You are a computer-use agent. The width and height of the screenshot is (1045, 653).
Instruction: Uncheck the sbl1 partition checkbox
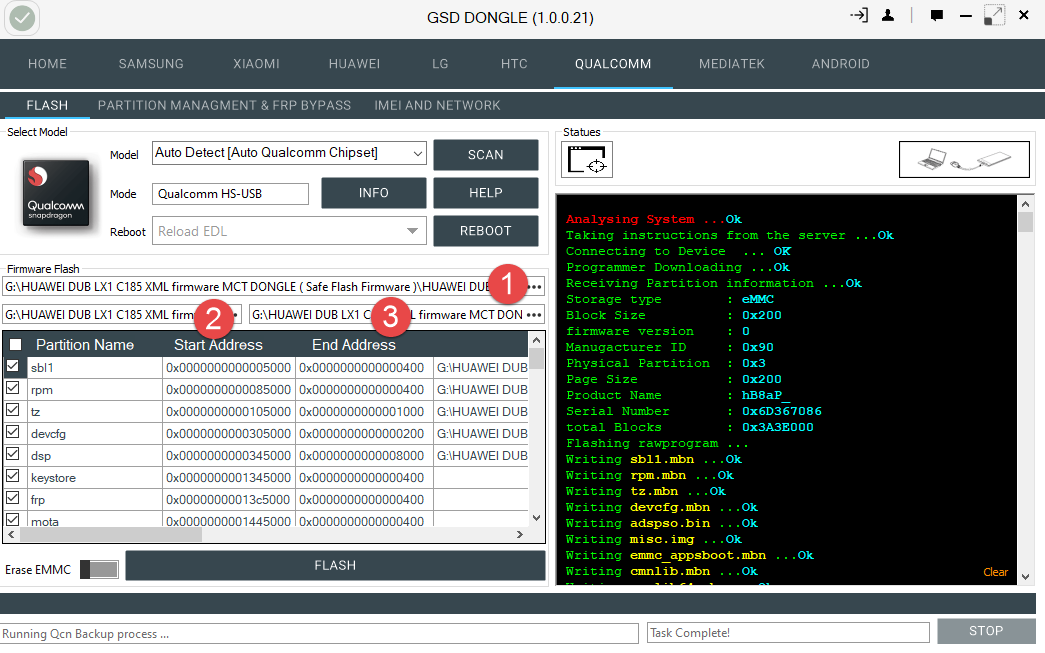(13, 366)
